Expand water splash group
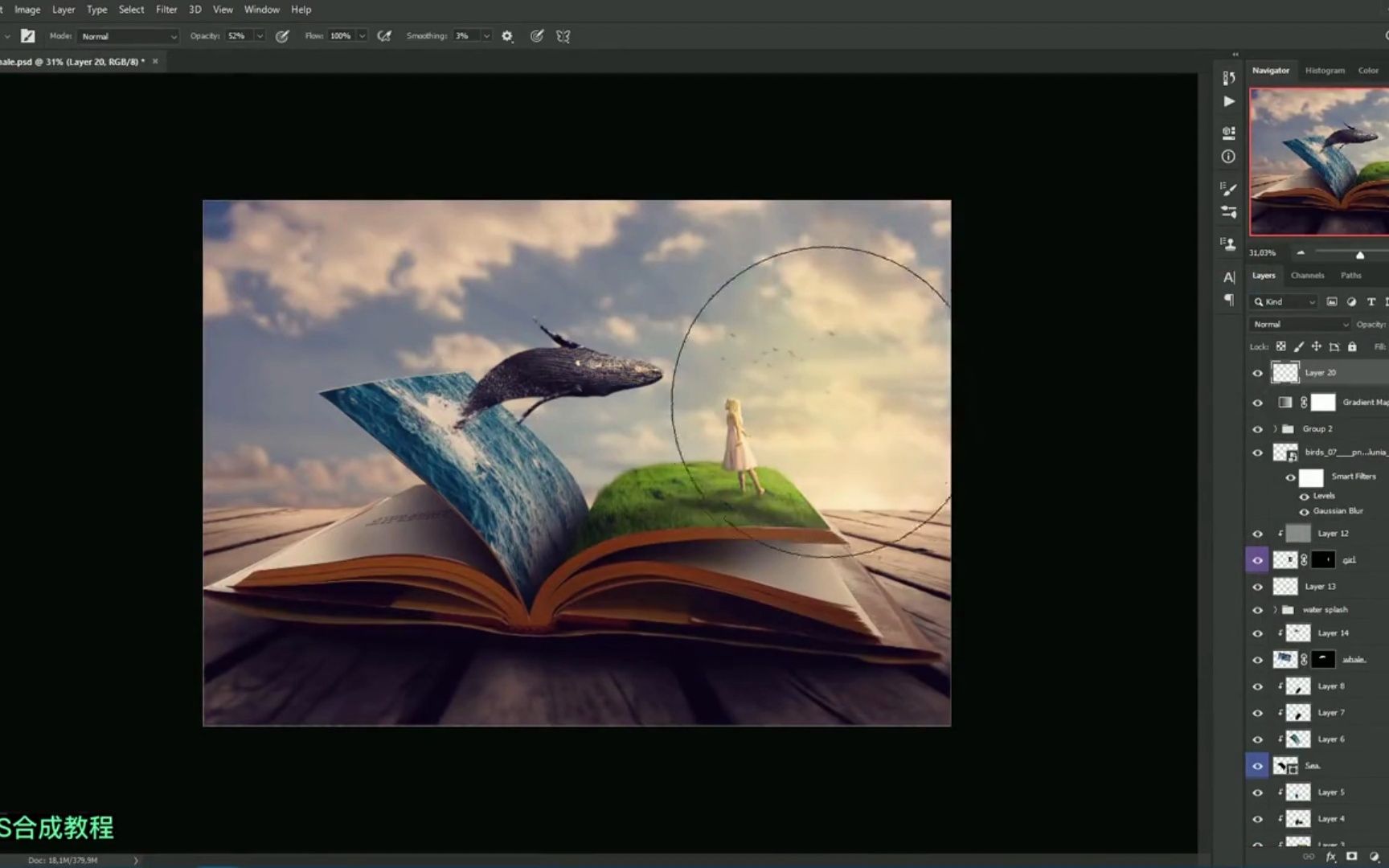 1276,610
